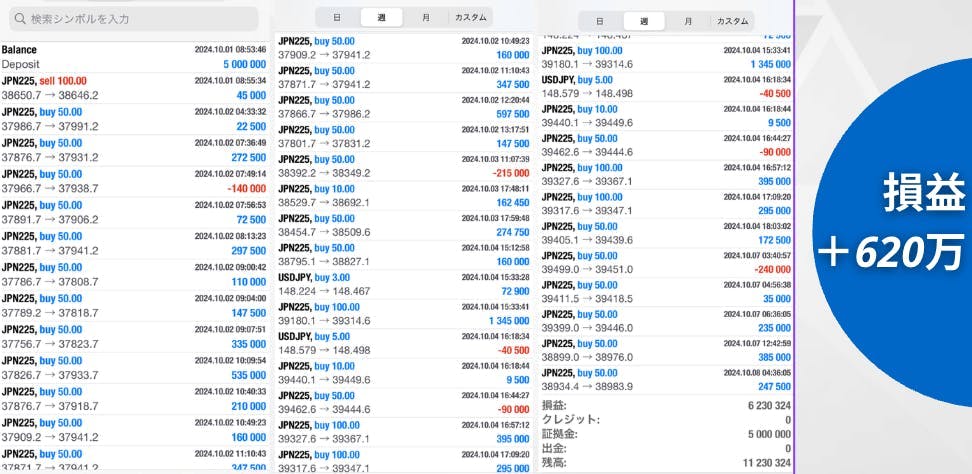
Task: Click the 損益 total 6 230 324 row
Action: [x=667, y=405]
